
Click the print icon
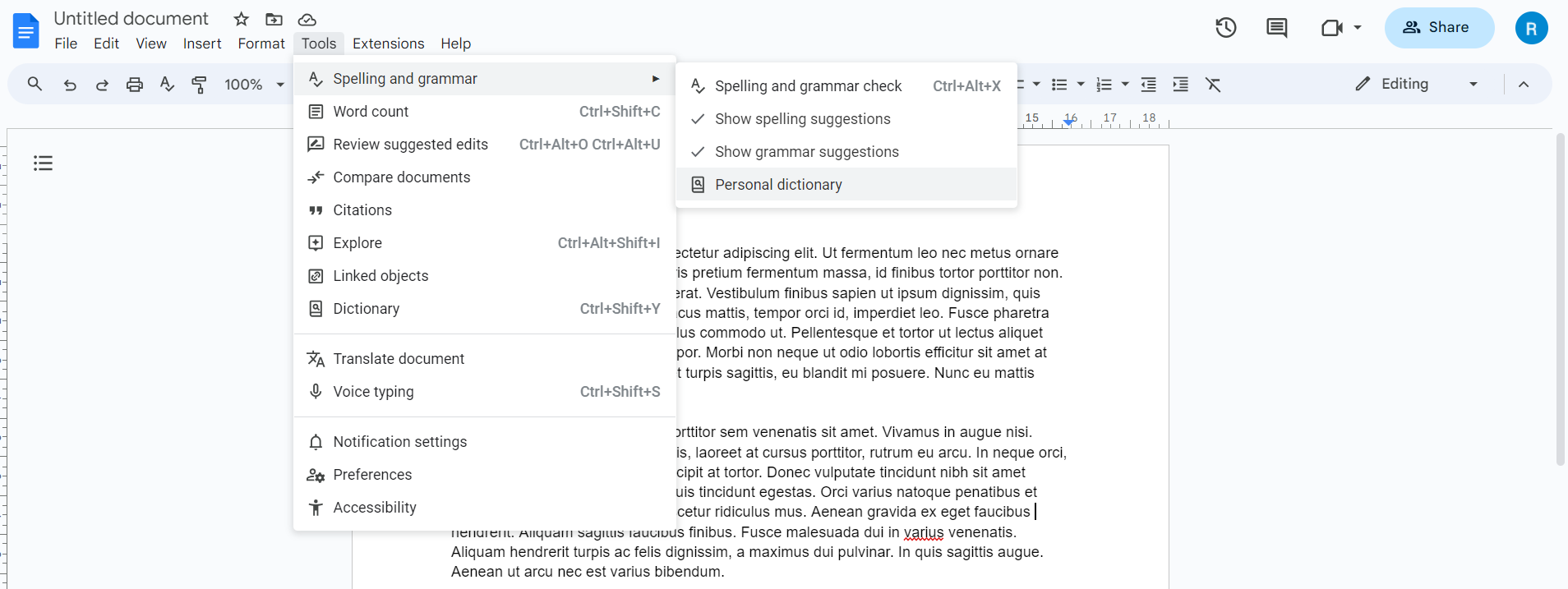click(135, 84)
